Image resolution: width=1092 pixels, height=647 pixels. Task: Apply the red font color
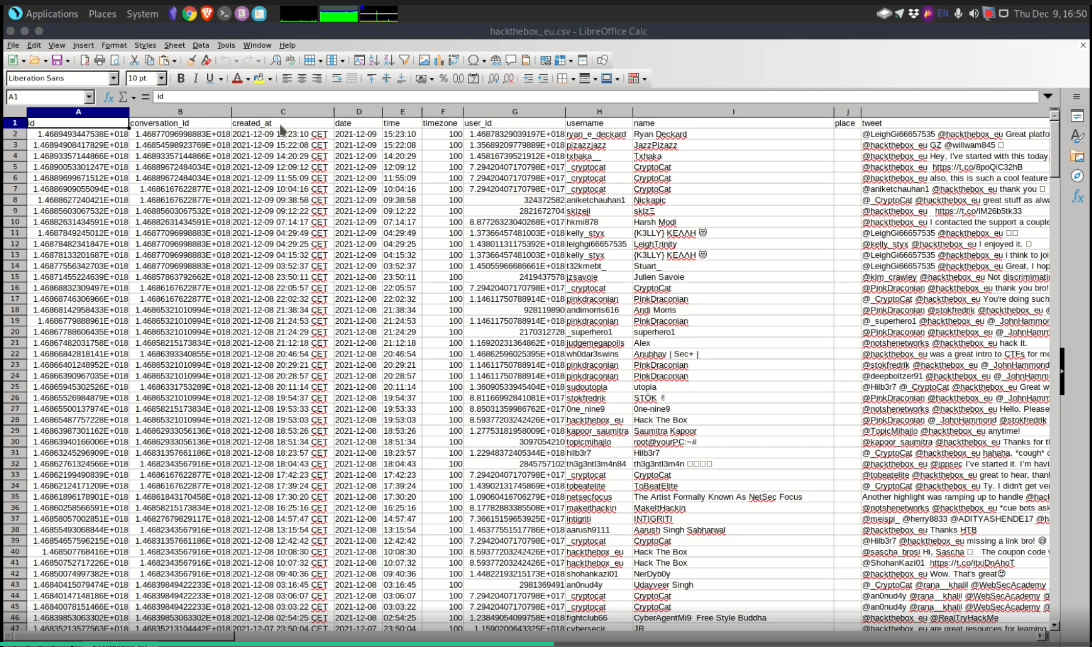point(237,79)
